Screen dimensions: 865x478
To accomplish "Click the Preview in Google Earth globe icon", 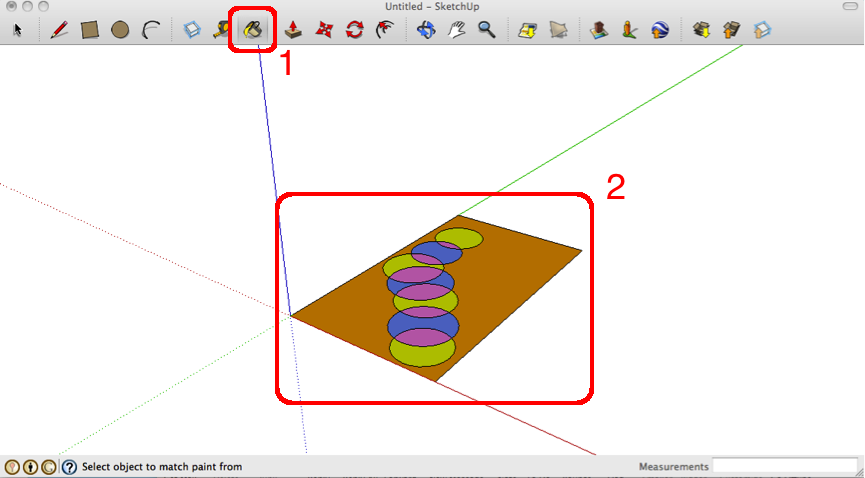I will point(660,30).
